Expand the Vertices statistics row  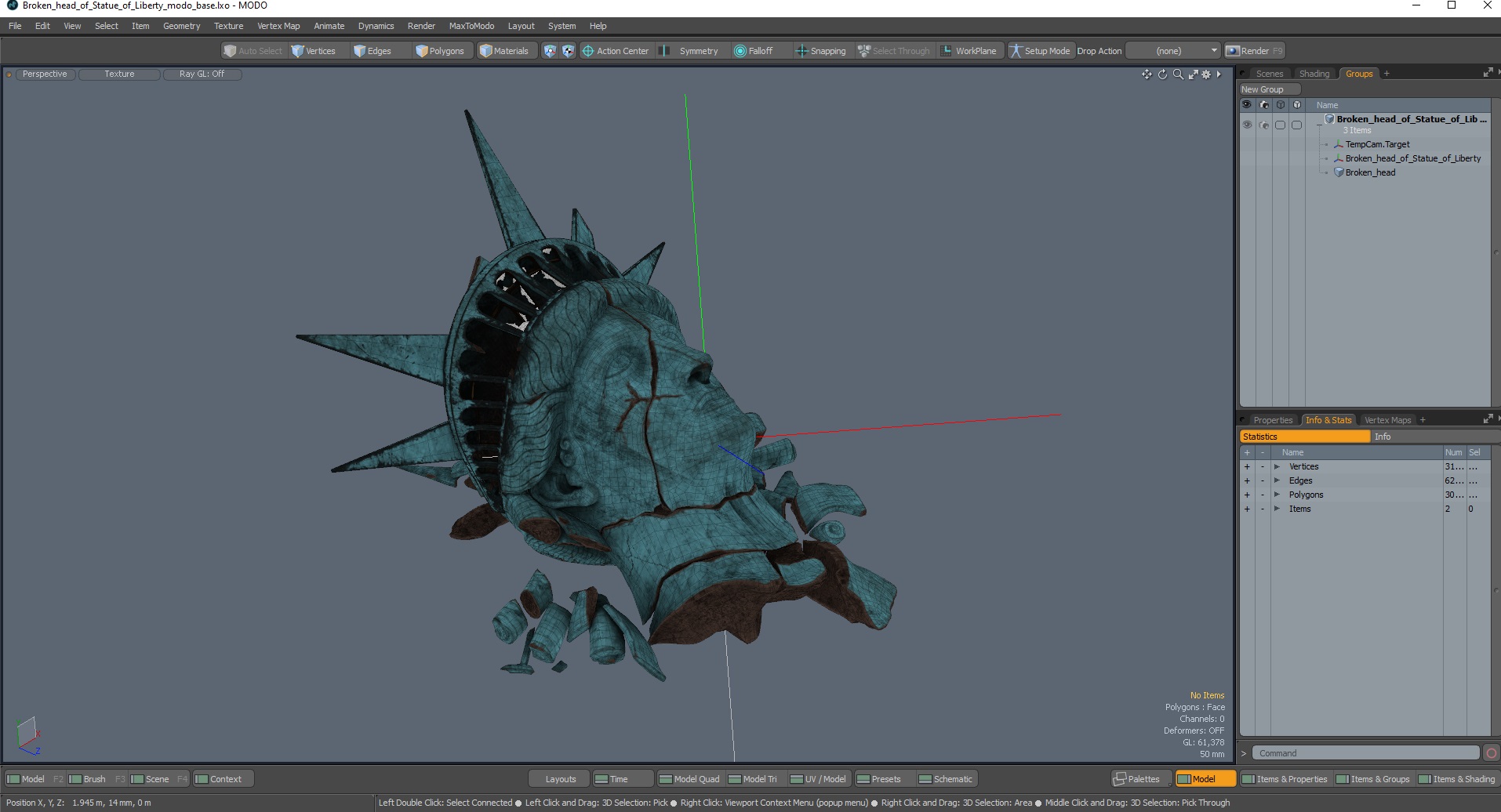pos(1277,466)
